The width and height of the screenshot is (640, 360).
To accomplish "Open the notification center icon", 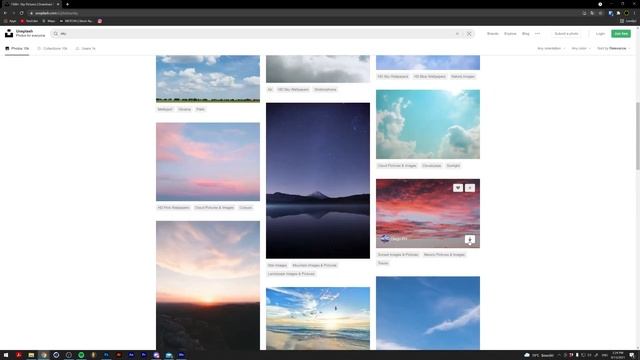I will [x=632, y=355].
